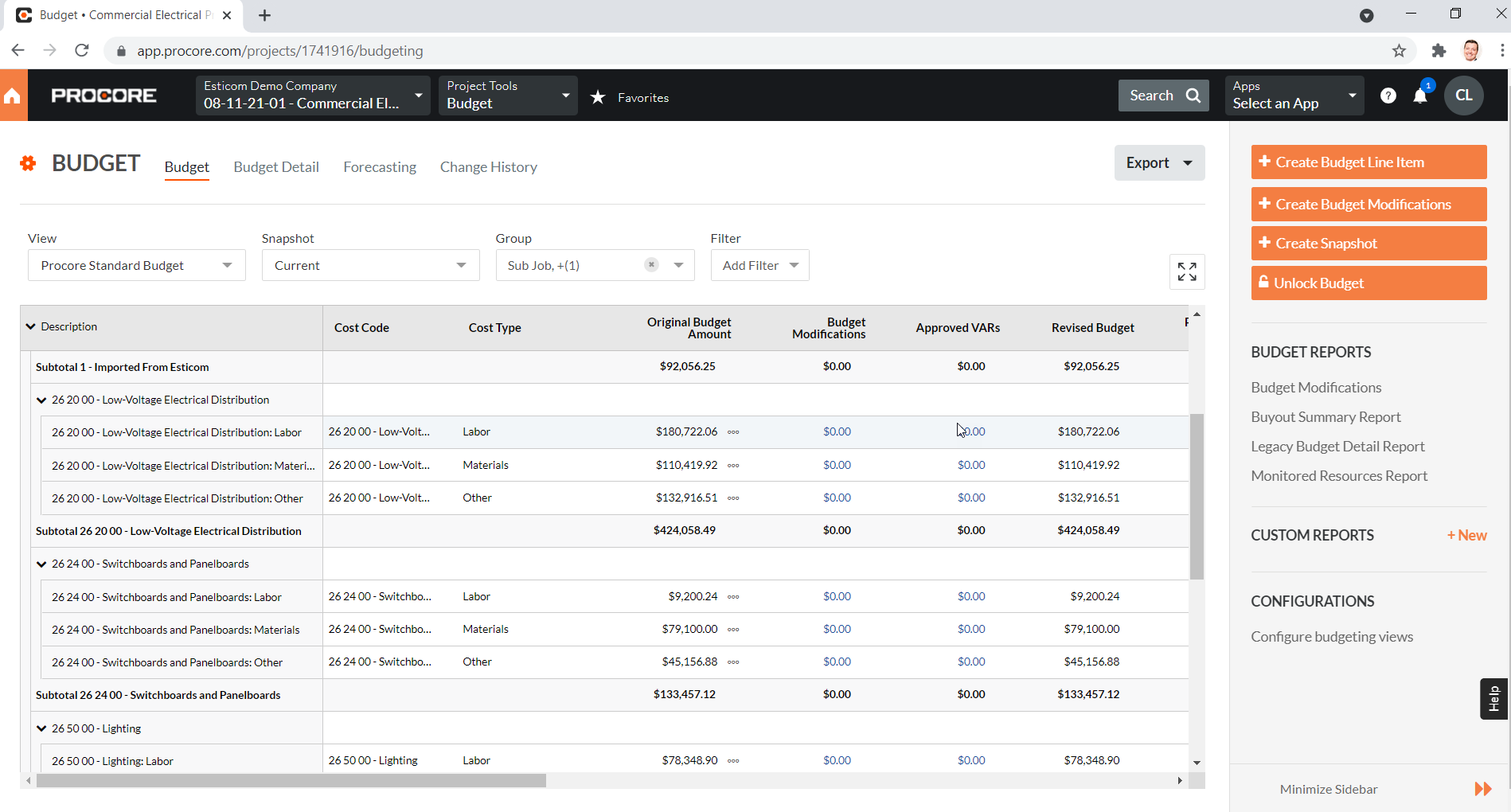Bookmark this page with star icon
Image resolution: width=1511 pixels, height=812 pixels.
pos(1399,51)
